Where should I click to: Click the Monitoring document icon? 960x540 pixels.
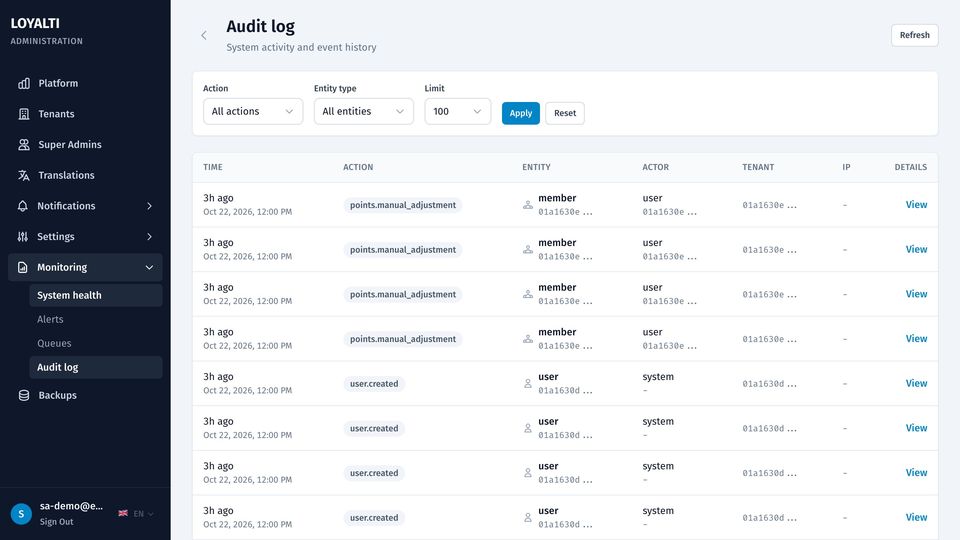tap(23, 267)
